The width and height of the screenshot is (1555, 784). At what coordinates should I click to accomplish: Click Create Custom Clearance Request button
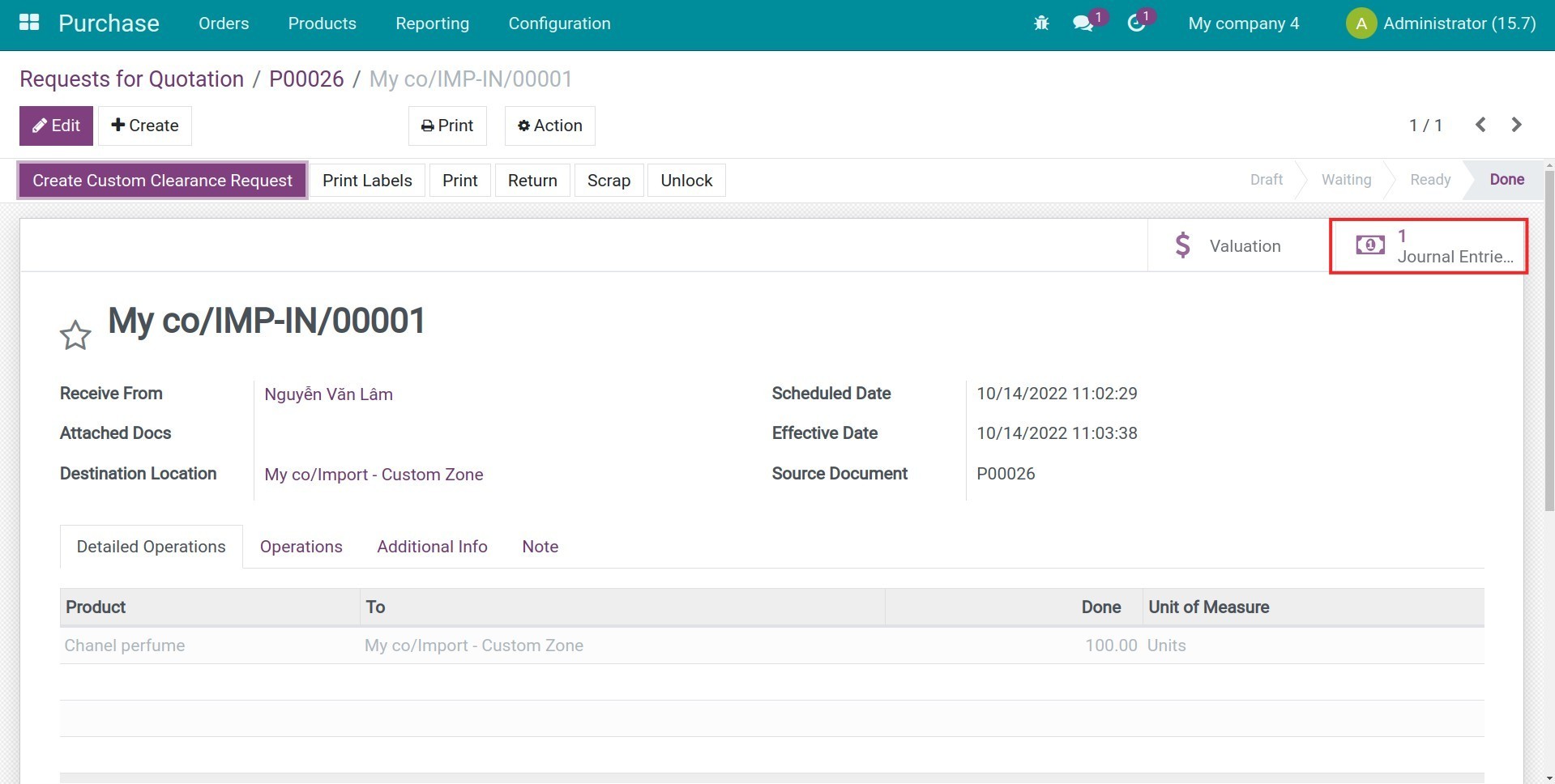(x=162, y=181)
